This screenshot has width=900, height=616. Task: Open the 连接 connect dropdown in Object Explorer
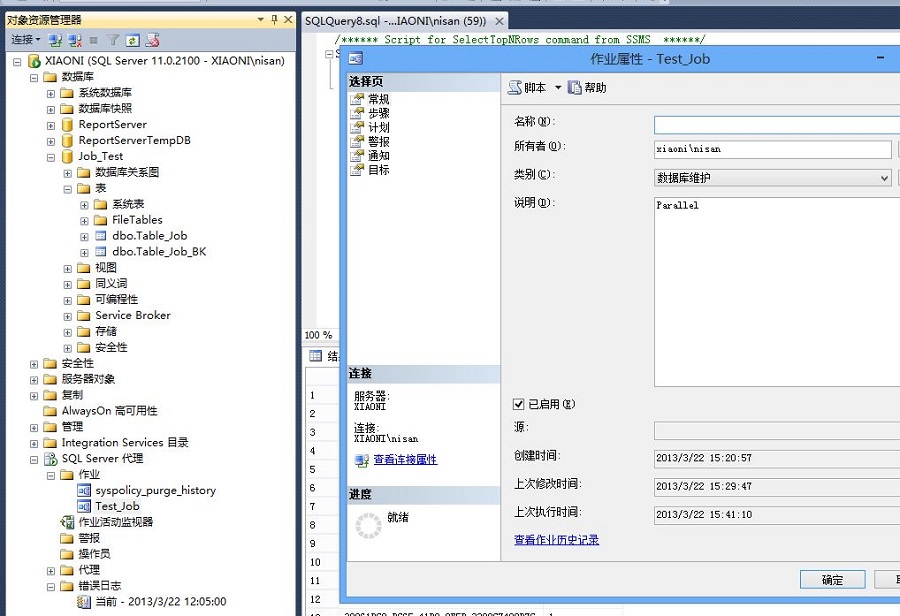(26, 40)
